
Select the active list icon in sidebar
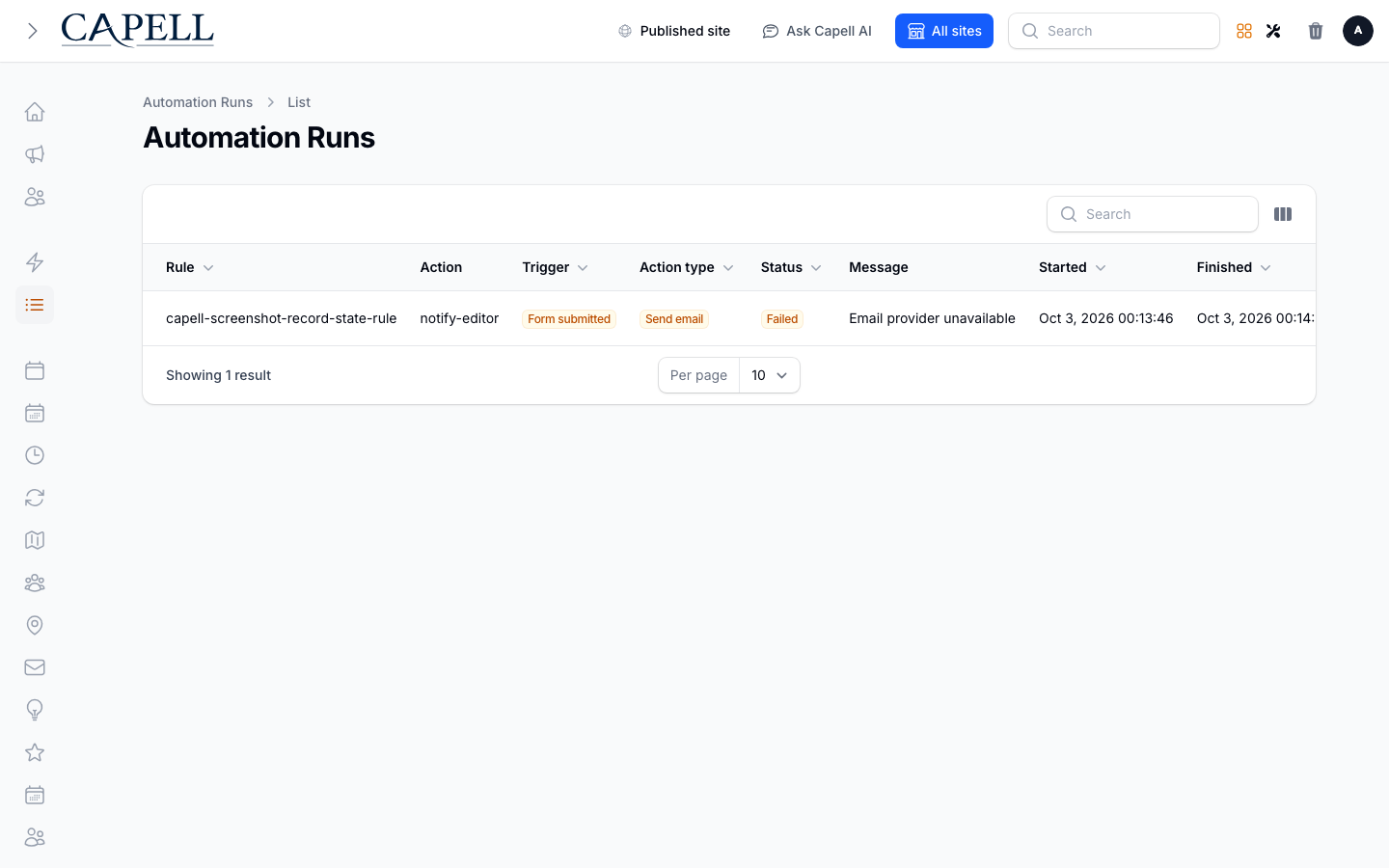pyautogui.click(x=35, y=305)
